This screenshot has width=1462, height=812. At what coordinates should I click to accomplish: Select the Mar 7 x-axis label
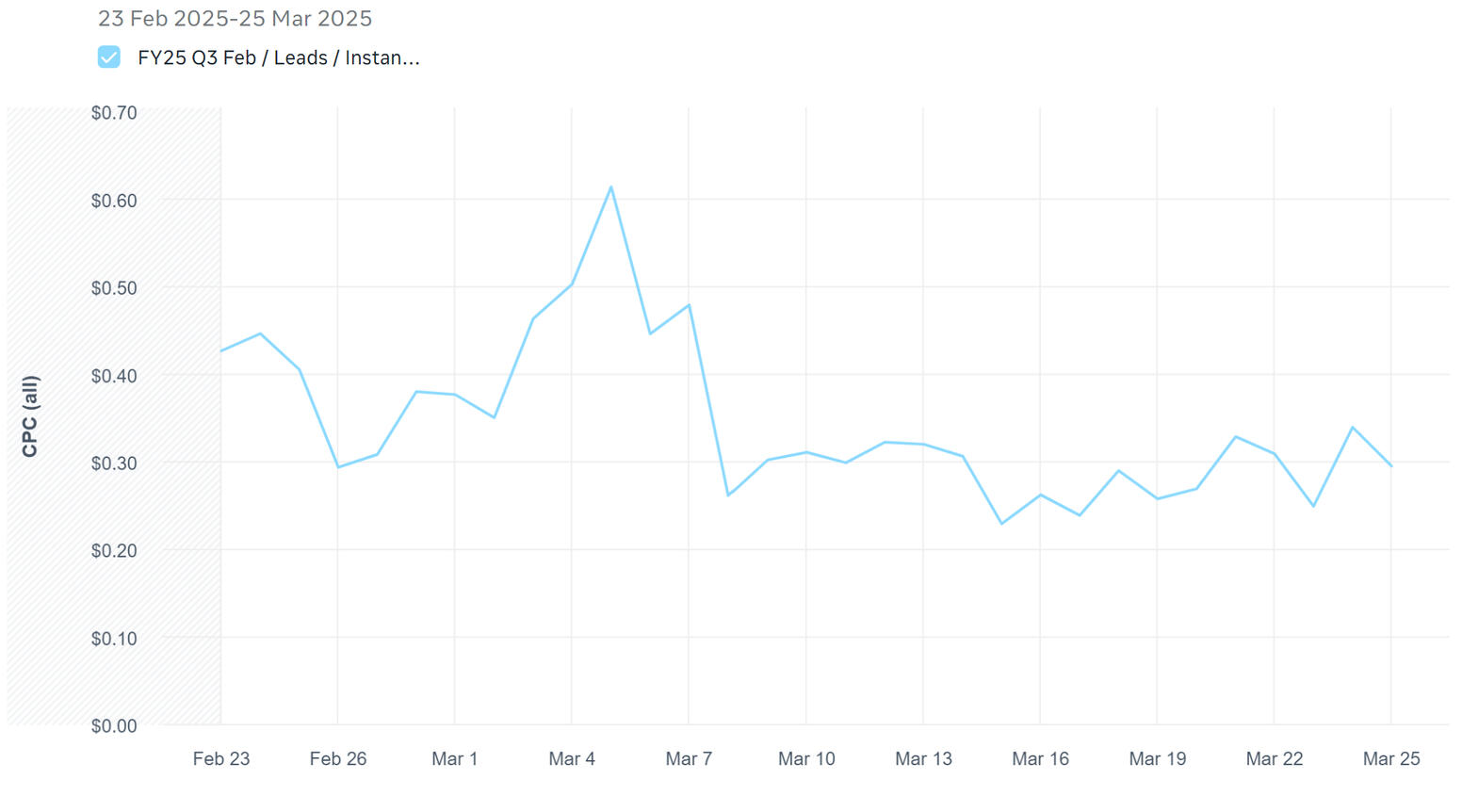pos(689,758)
